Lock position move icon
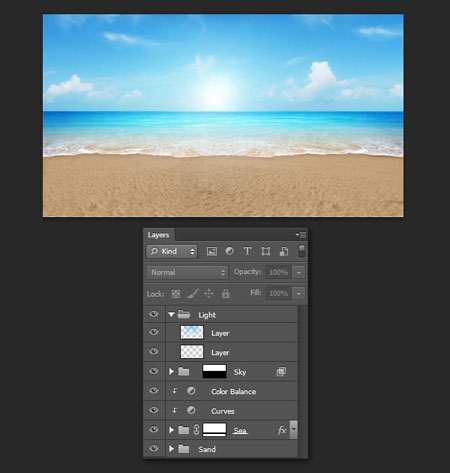450x473 pixels. tap(209, 294)
